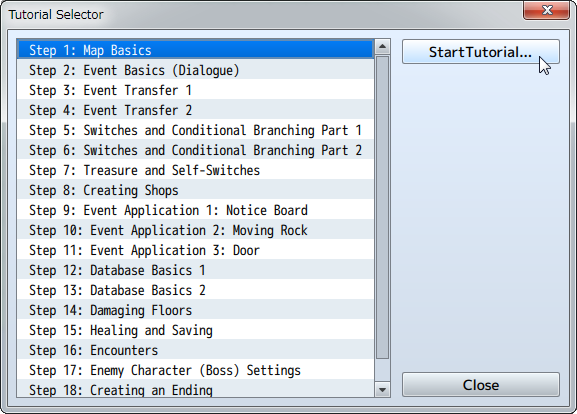Viewport: 577px width, 414px height.
Task: Choose Step 14: Damaging Floors
Action: pyautogui.click(x=195, y=310)
